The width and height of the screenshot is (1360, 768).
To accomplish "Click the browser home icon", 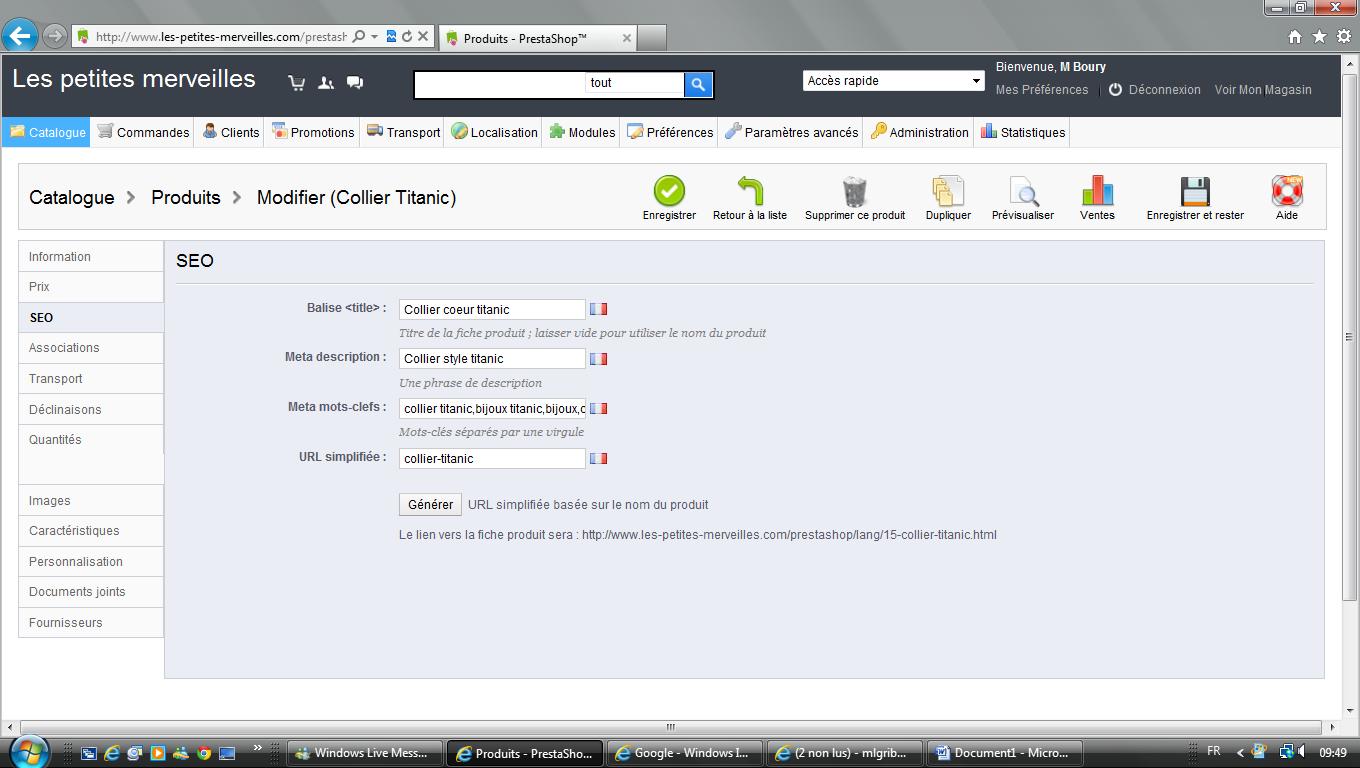I will [x=1295, y=37].
